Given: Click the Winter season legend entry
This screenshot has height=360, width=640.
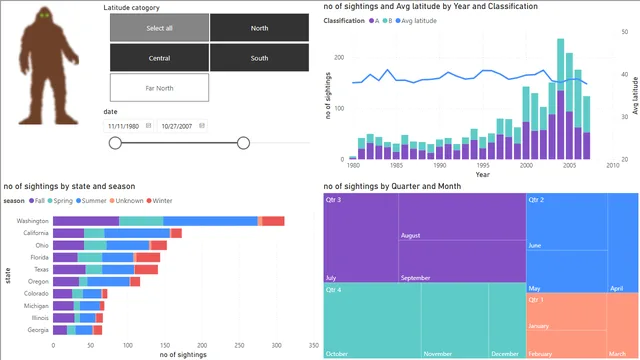Looking at the screenshot, I should pos(160,201).
